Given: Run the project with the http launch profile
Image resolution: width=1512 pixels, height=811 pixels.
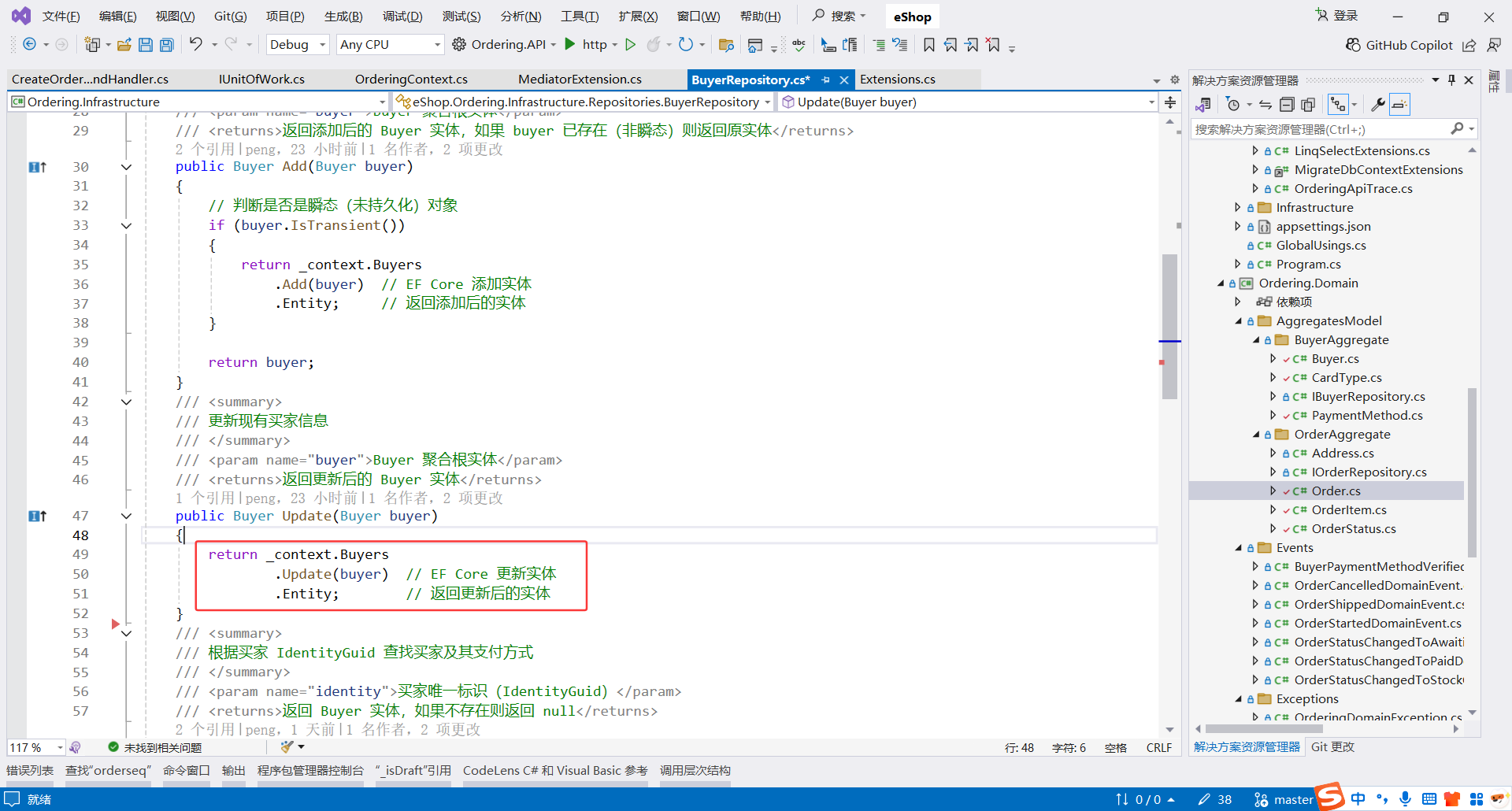Looking at the screenshot, I should (569, 45).
